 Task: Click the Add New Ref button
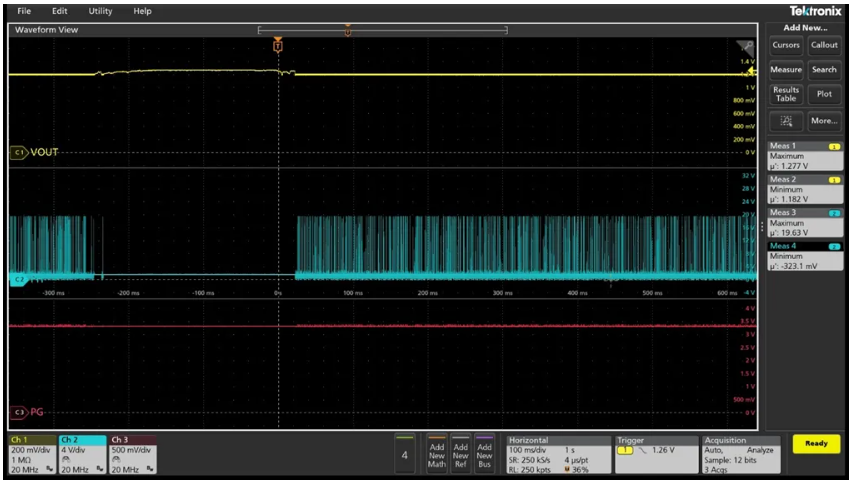[x=460, y=454]
